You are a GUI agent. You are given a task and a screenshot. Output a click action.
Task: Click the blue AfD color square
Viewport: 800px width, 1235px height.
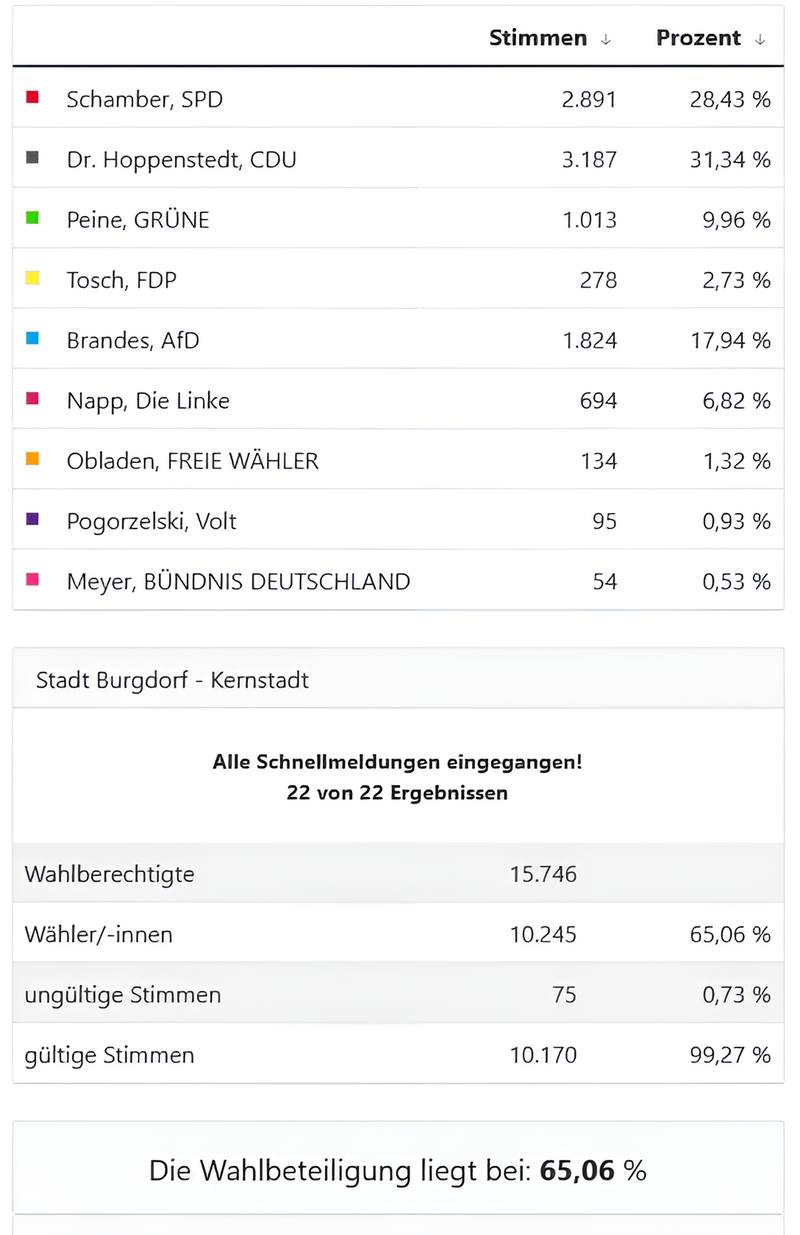32,338
